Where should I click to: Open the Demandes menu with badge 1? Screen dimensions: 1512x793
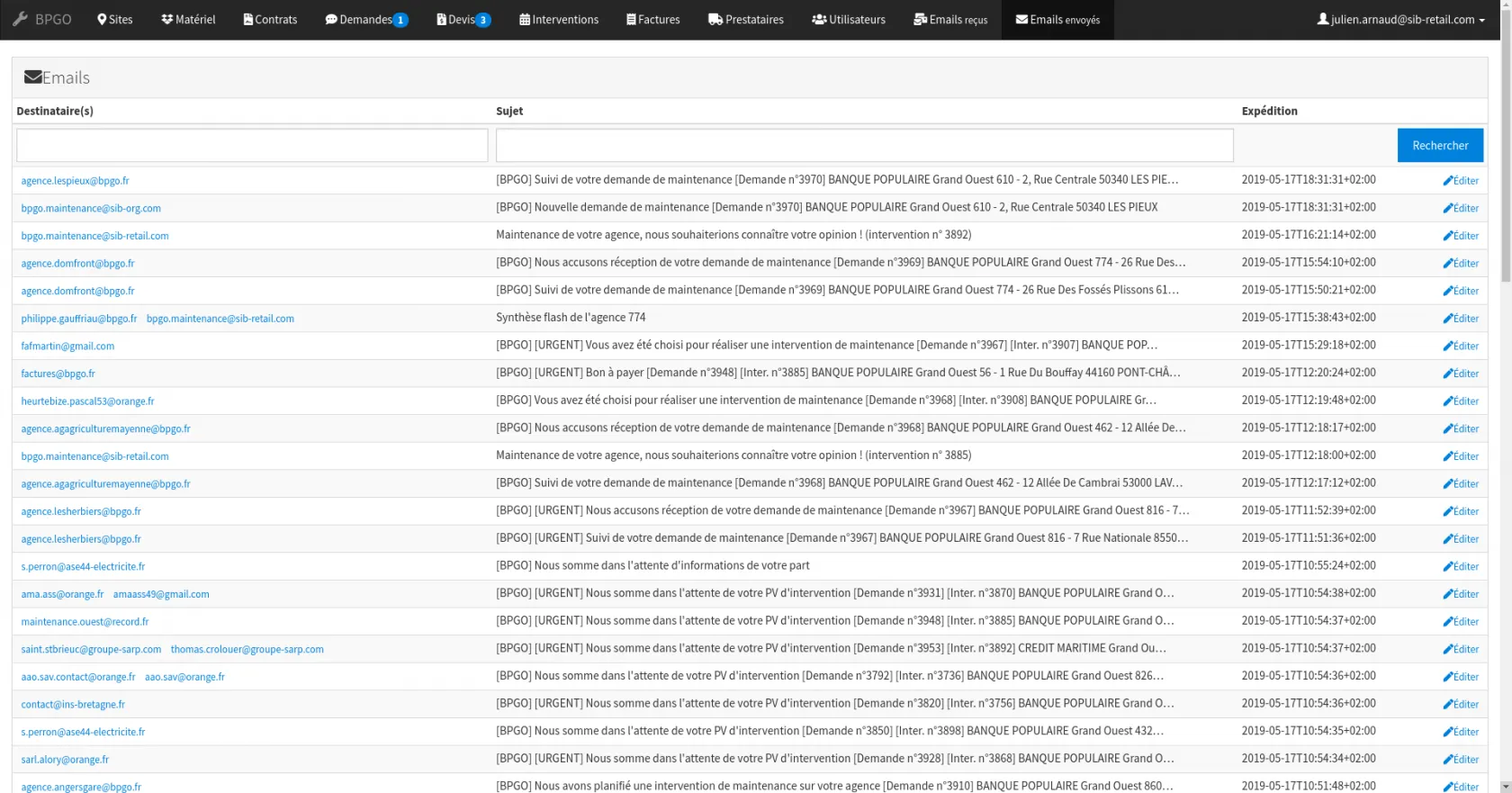366,20
